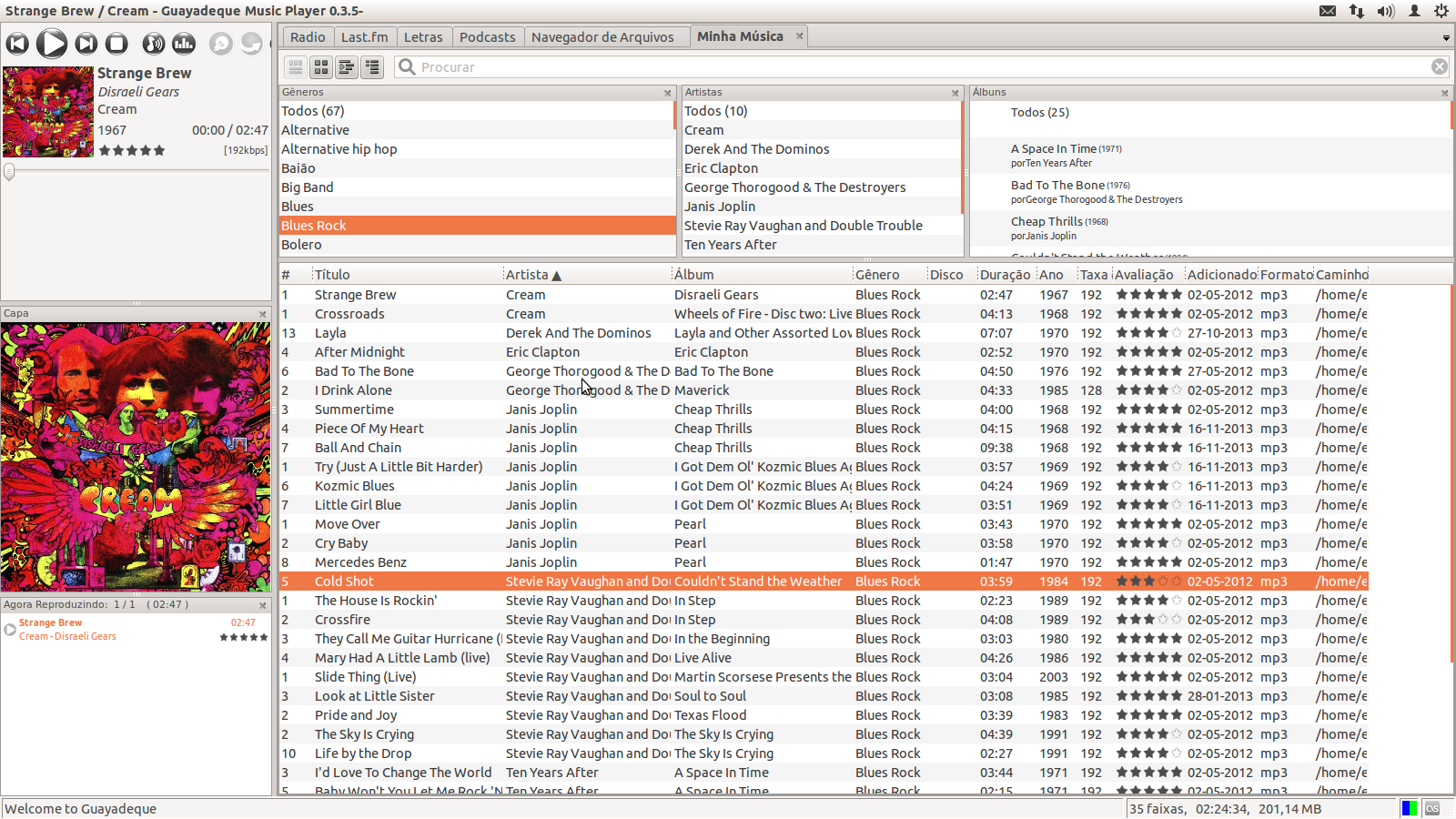
Task: Open the volume control with the note-and-speaker icon
Action: pyautogui.click(x=154, y=44)
